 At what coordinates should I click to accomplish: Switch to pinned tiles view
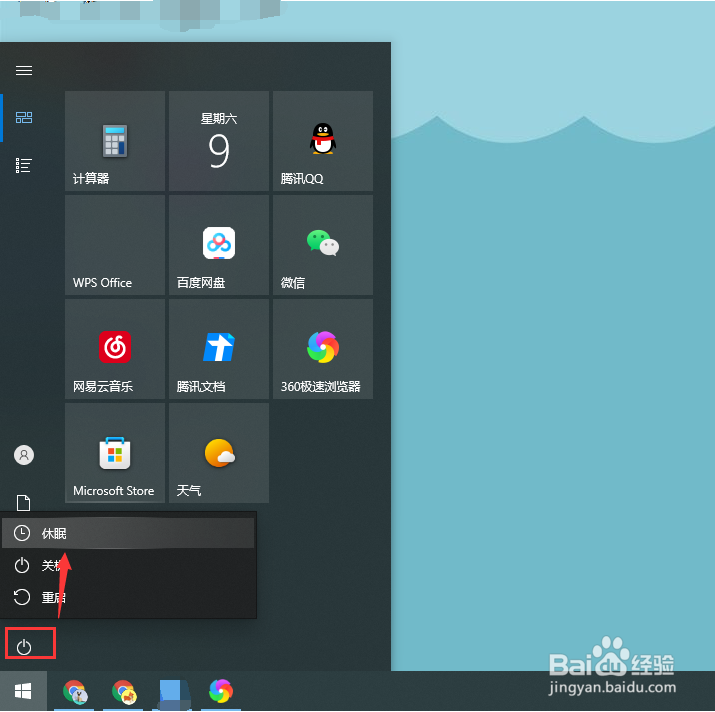click(24, 118)
